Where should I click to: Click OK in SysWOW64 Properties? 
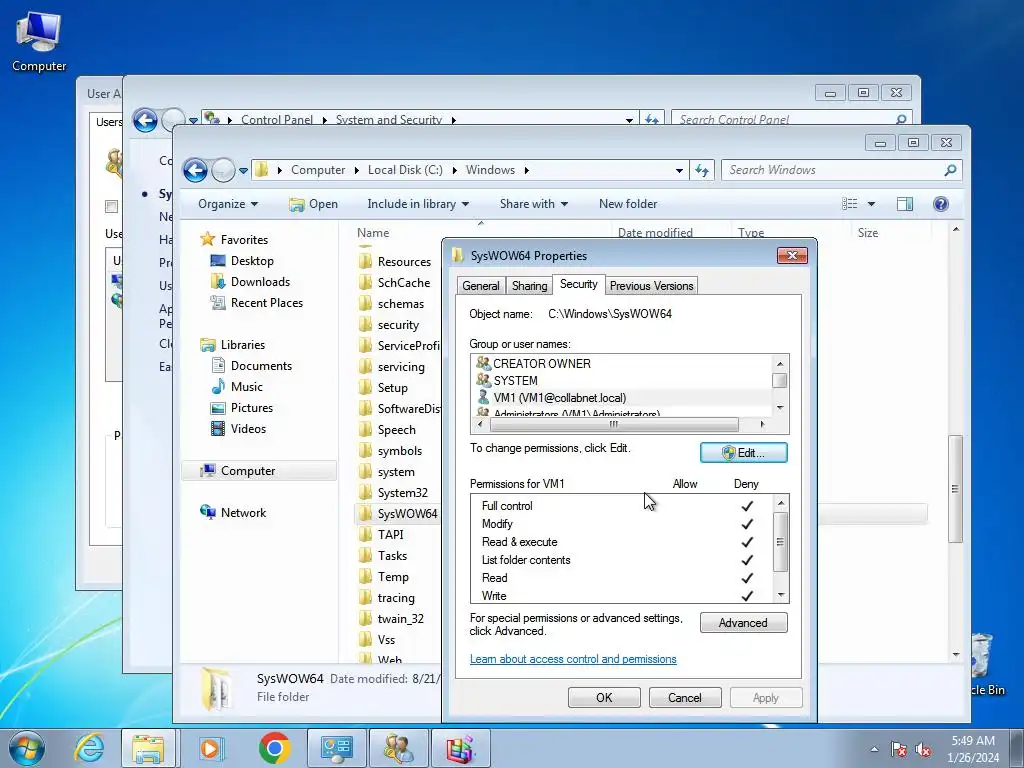click(604, 697)
